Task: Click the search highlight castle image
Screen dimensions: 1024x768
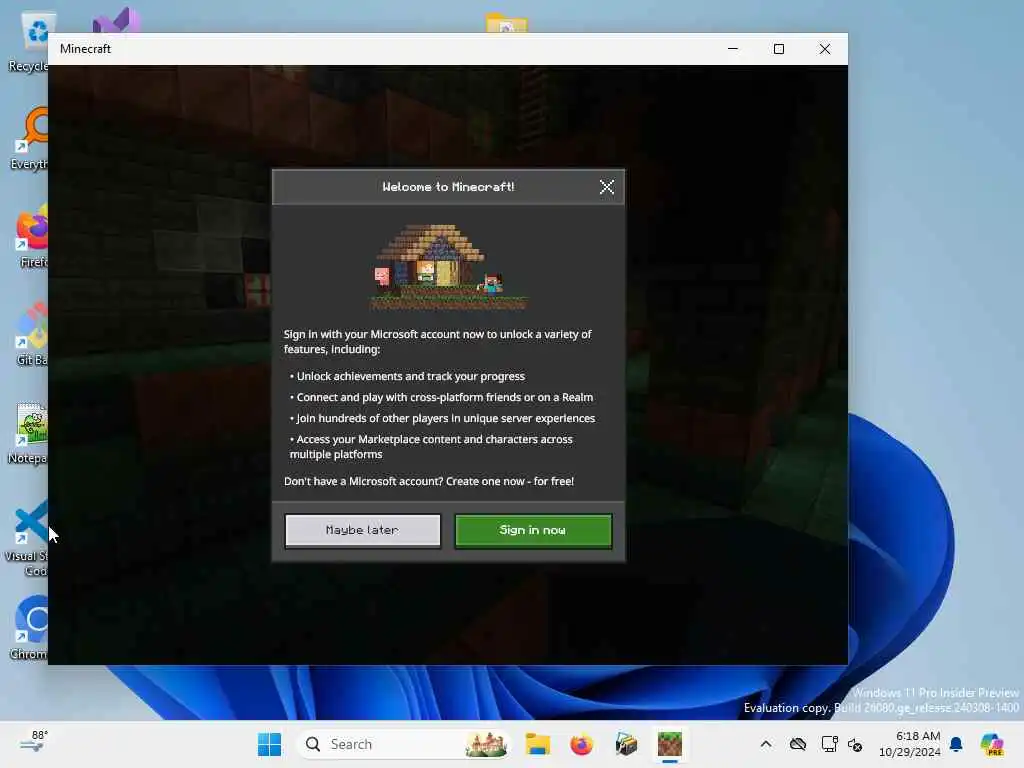Action: (485, 744)
